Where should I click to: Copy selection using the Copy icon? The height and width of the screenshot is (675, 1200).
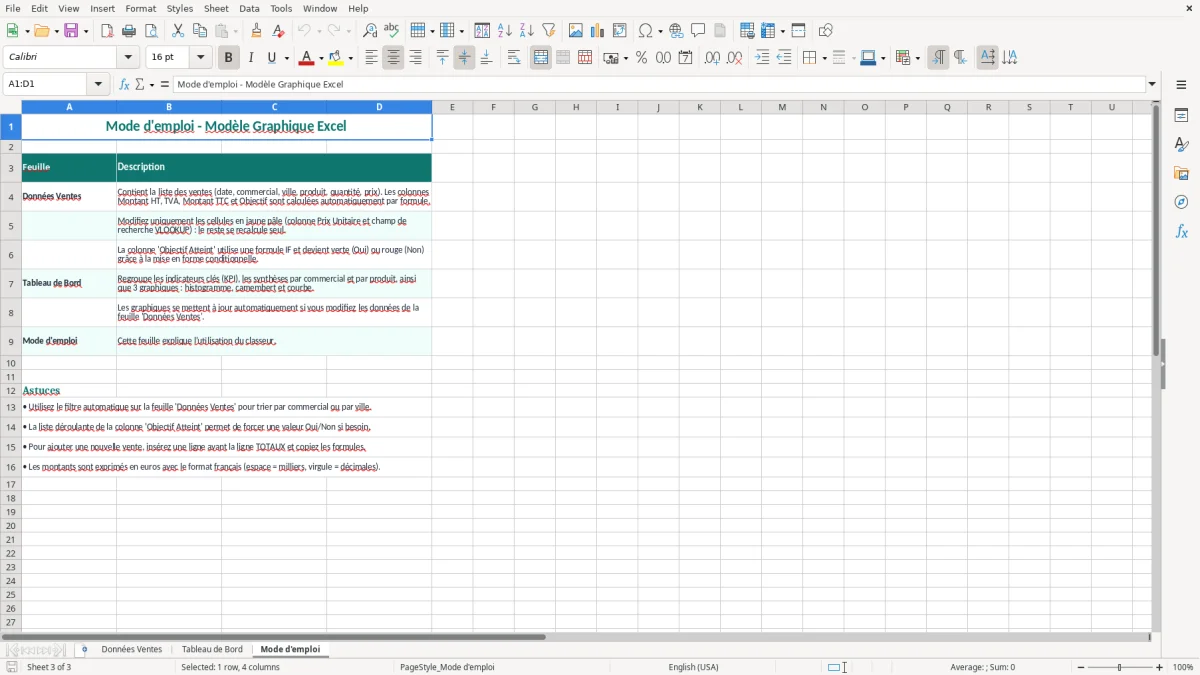tap(200, 31)
